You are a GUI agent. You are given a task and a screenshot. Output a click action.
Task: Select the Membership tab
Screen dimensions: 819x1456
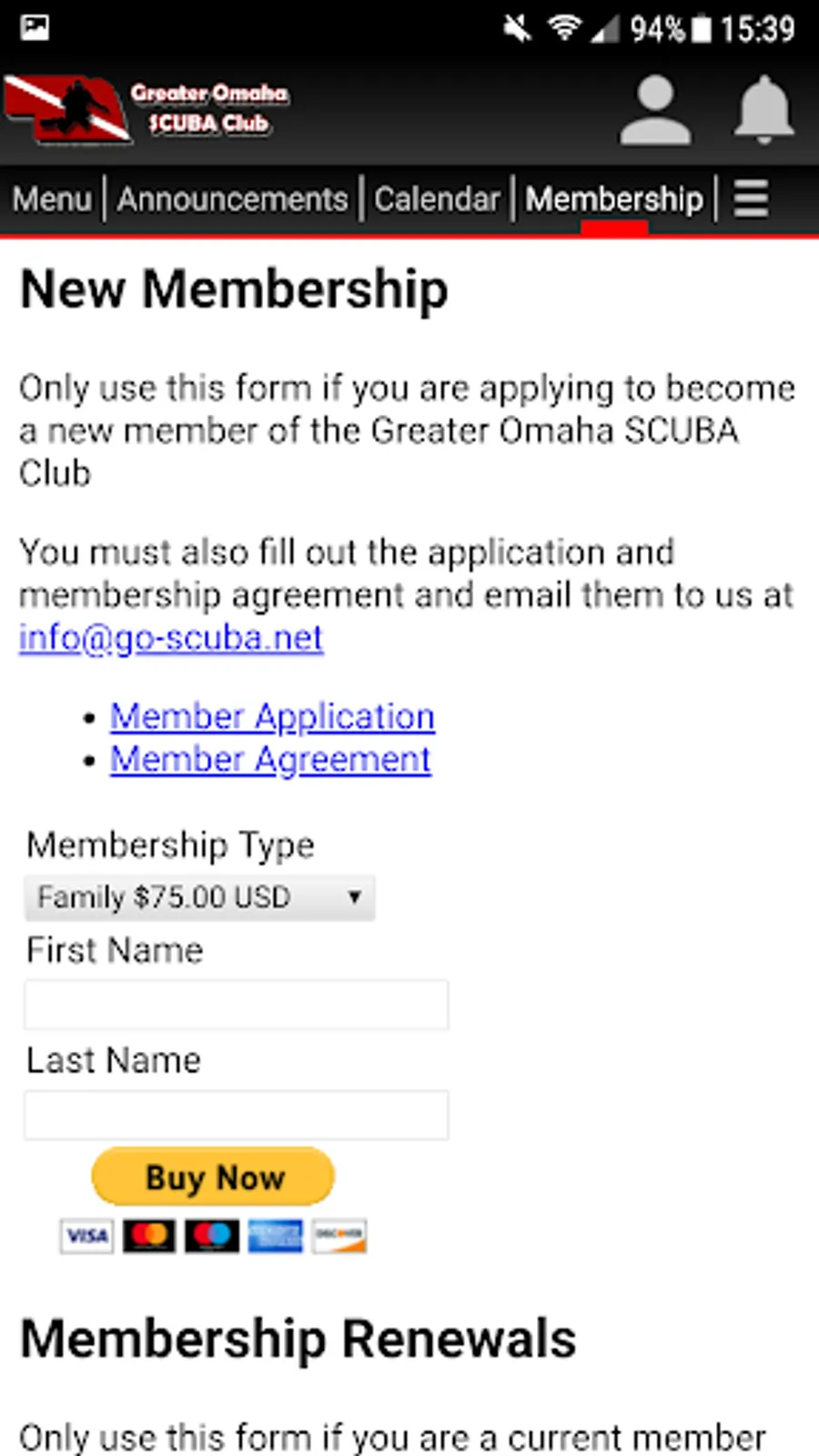[614, 198]
